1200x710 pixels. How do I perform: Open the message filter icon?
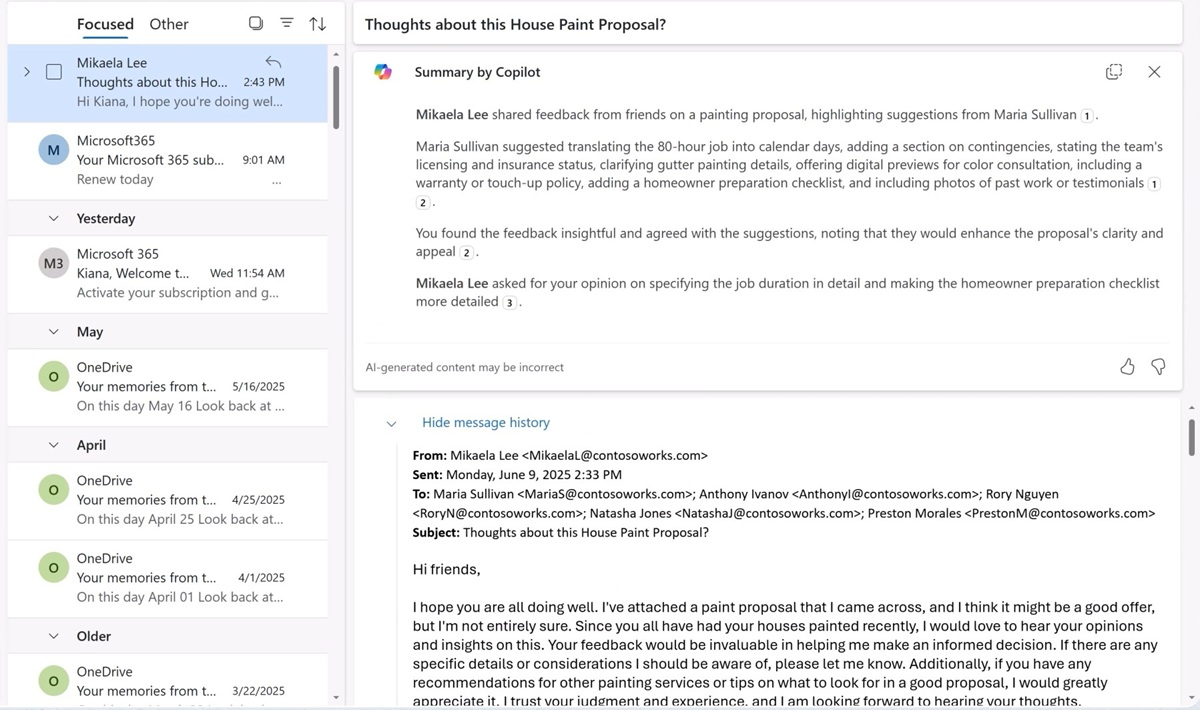pos(287,23)
